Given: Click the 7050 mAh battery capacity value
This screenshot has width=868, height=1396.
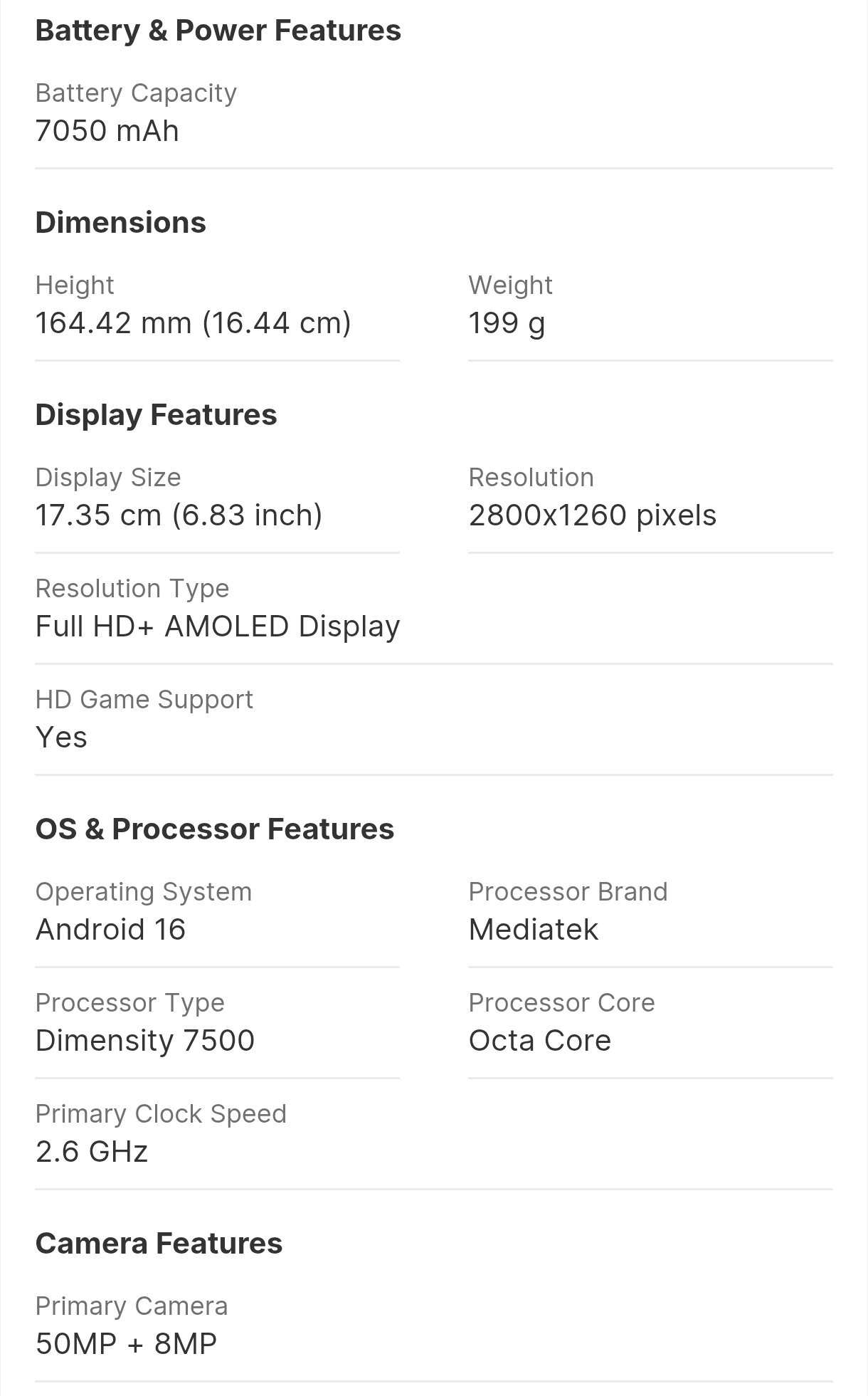Looking at the screenshot, I should point(107,131).
